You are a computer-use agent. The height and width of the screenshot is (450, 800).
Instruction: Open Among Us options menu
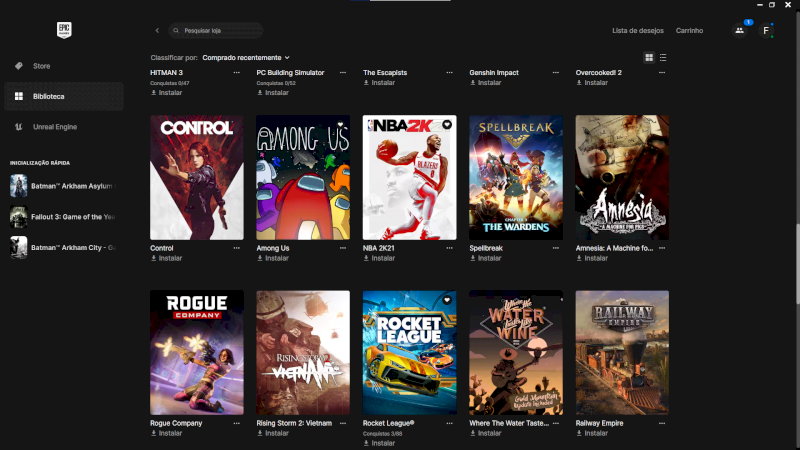coord(343,248)
